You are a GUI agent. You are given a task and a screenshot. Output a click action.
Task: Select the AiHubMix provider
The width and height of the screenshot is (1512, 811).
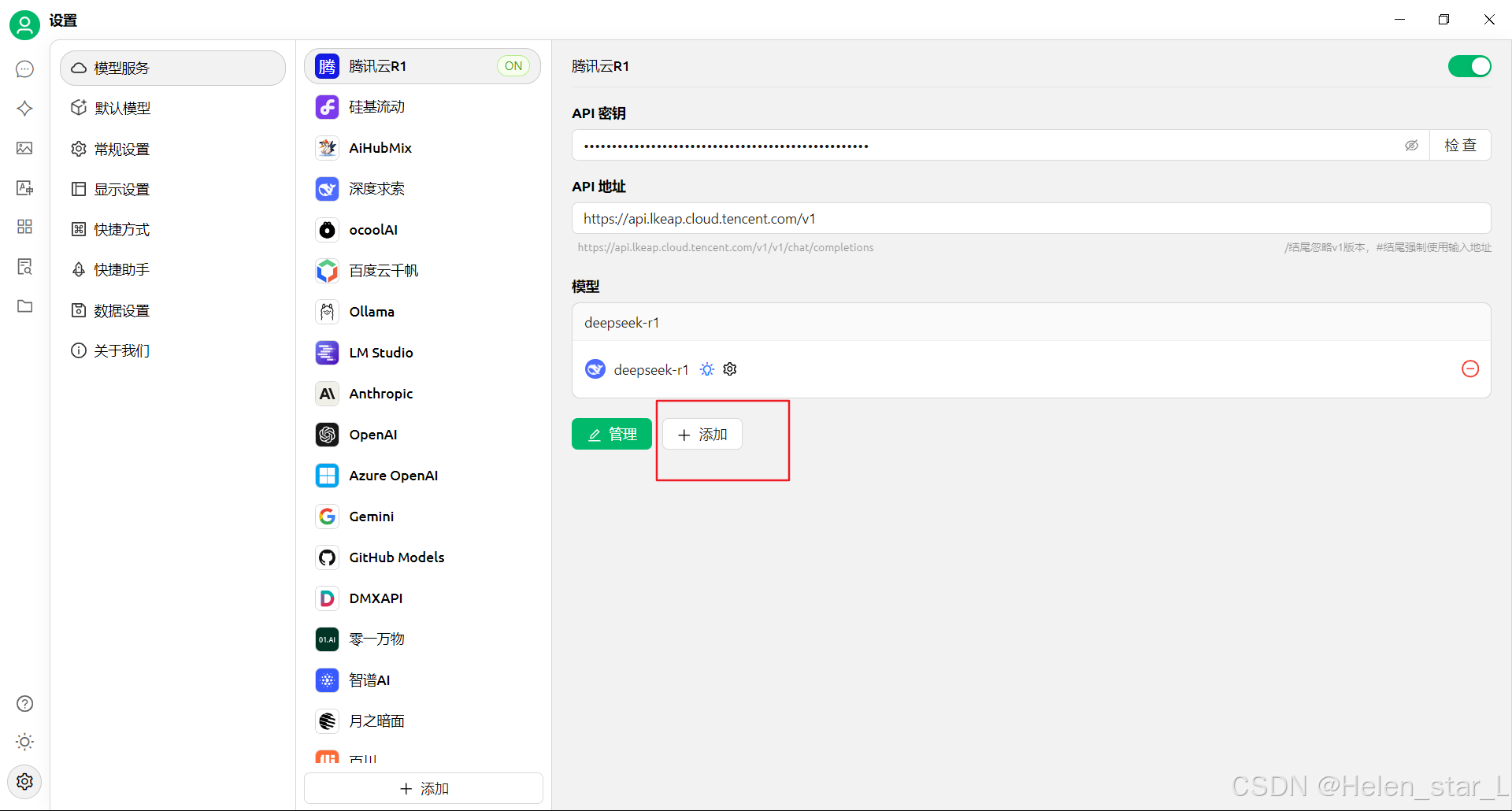pos(423,148)
